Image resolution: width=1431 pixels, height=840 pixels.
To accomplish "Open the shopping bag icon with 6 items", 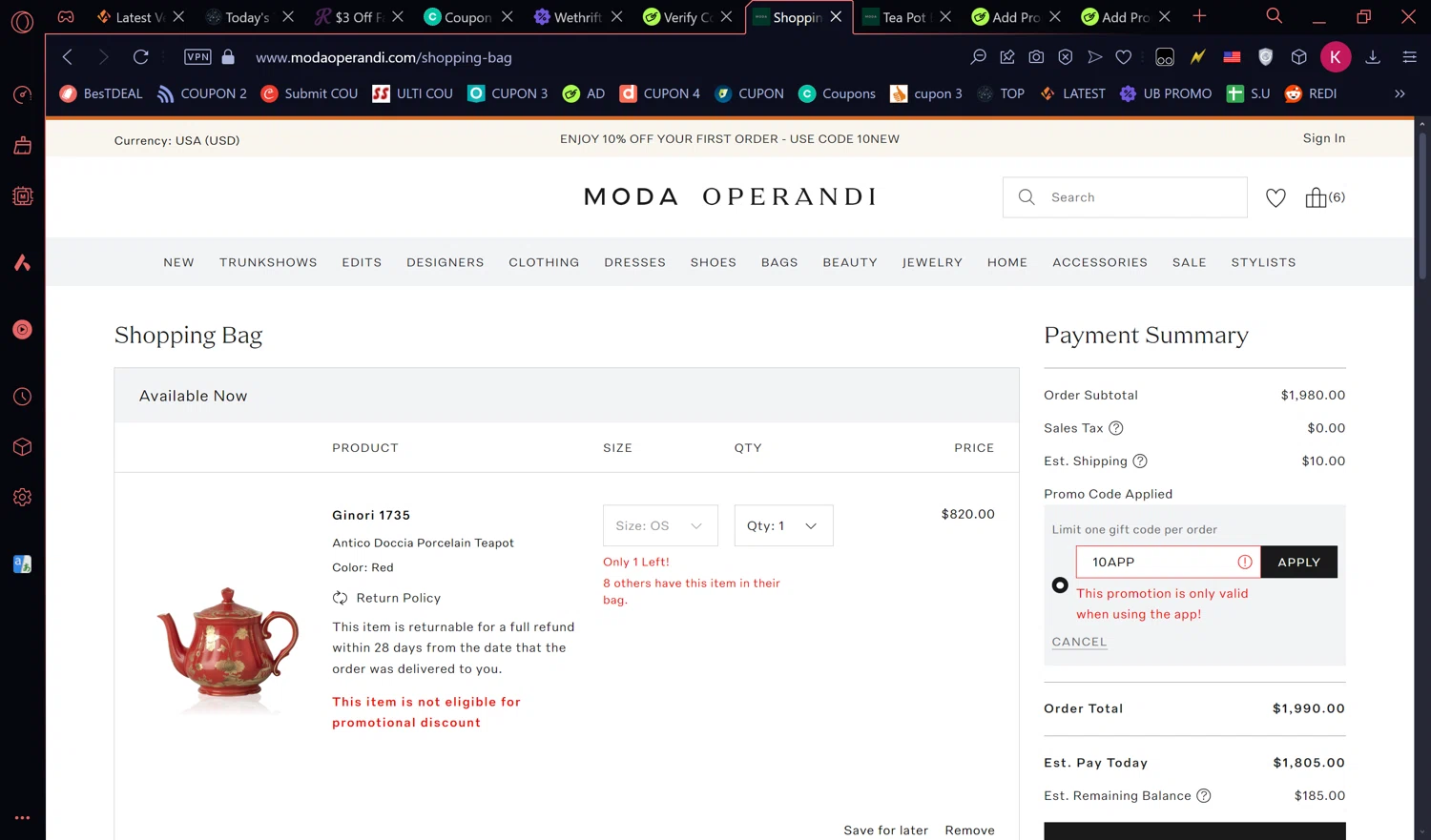I will (1324, 197).
